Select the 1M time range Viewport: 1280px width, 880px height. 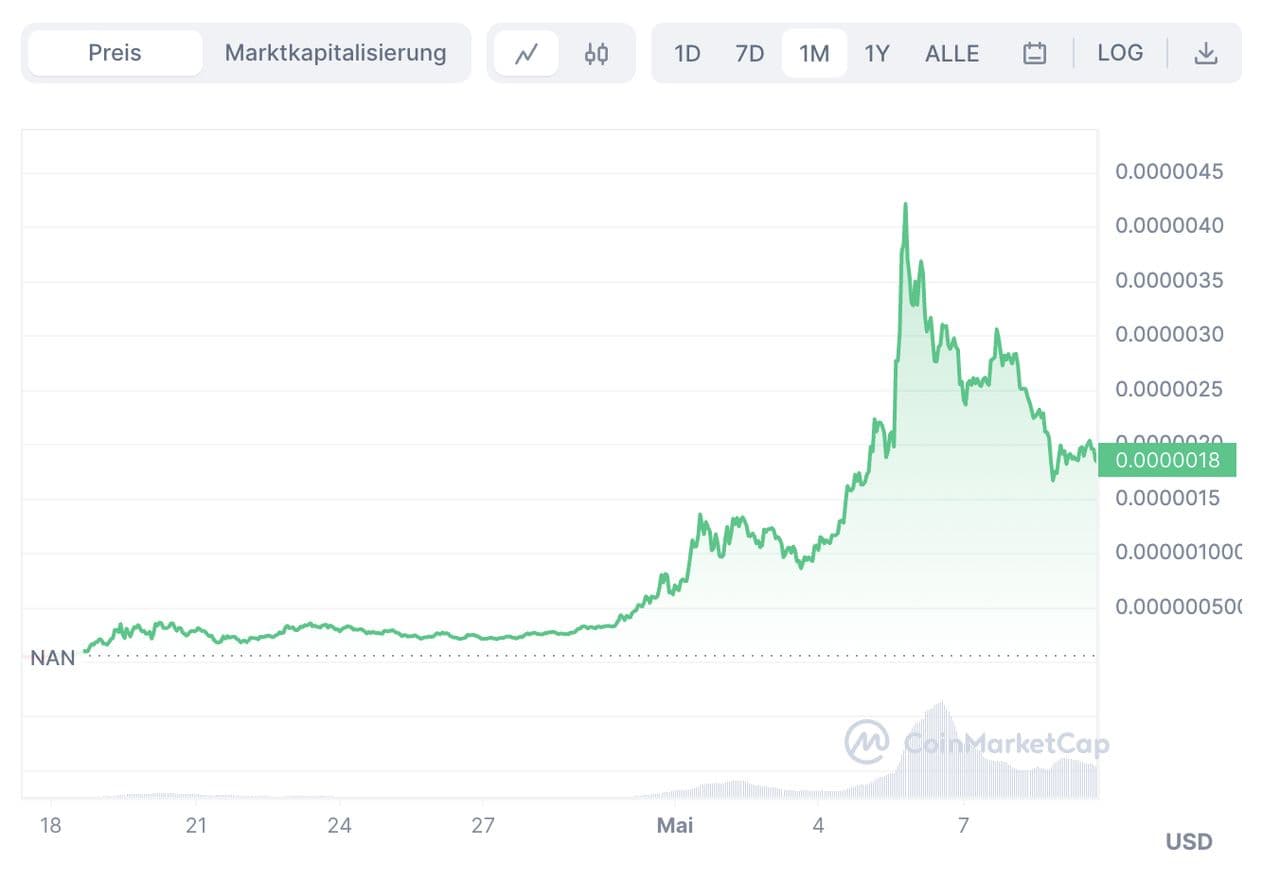(x=814, y=54)
